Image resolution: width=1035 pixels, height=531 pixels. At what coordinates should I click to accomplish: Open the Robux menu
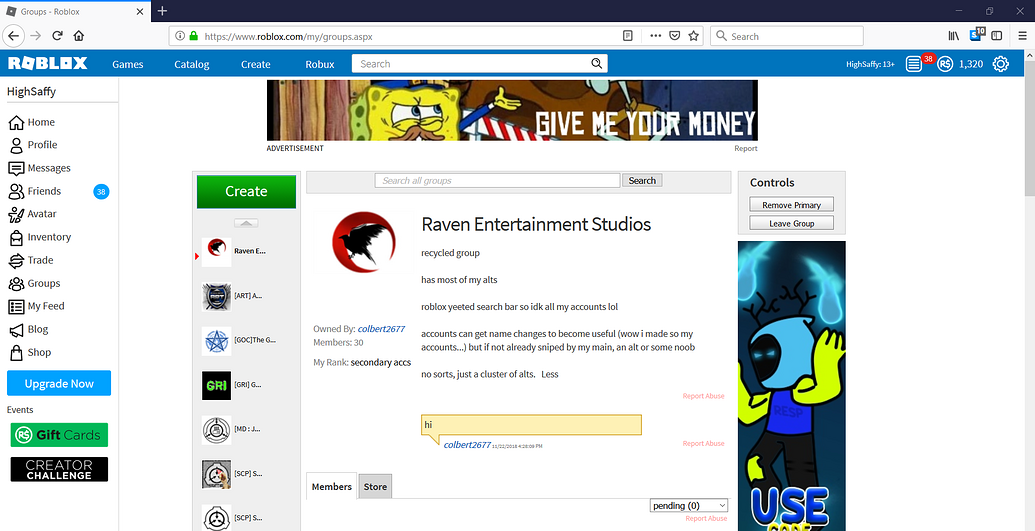(x=319, y=64)
